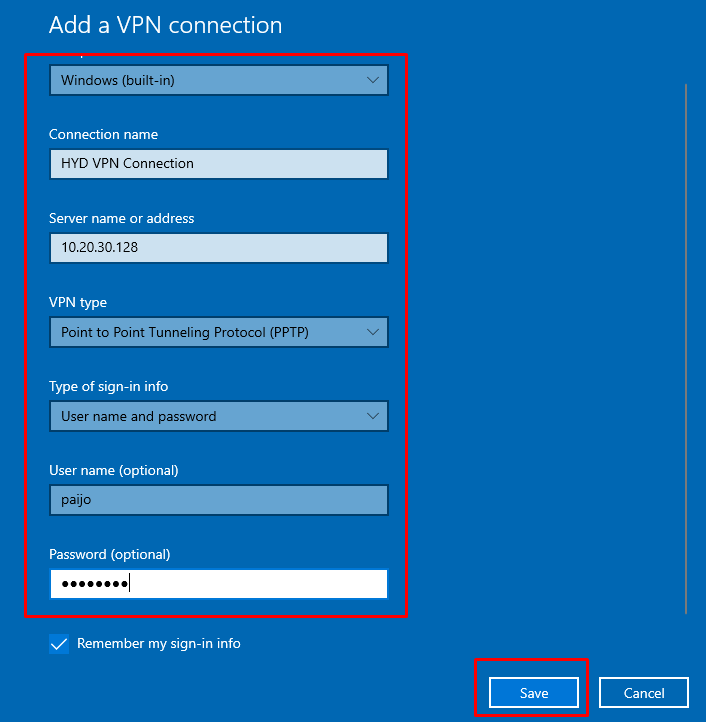Open the Windows (built-in) VPN provider dropdown
706x722 pixels.
[x=218, y=80]
